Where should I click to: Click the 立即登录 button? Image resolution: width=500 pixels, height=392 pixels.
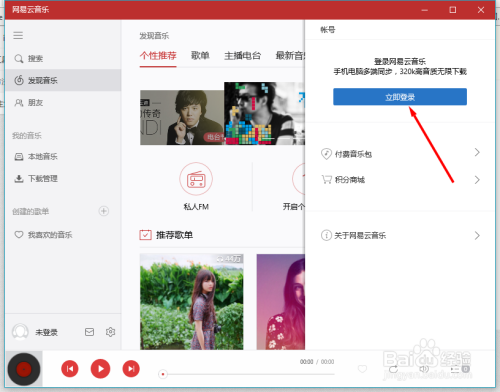(400, 97)
